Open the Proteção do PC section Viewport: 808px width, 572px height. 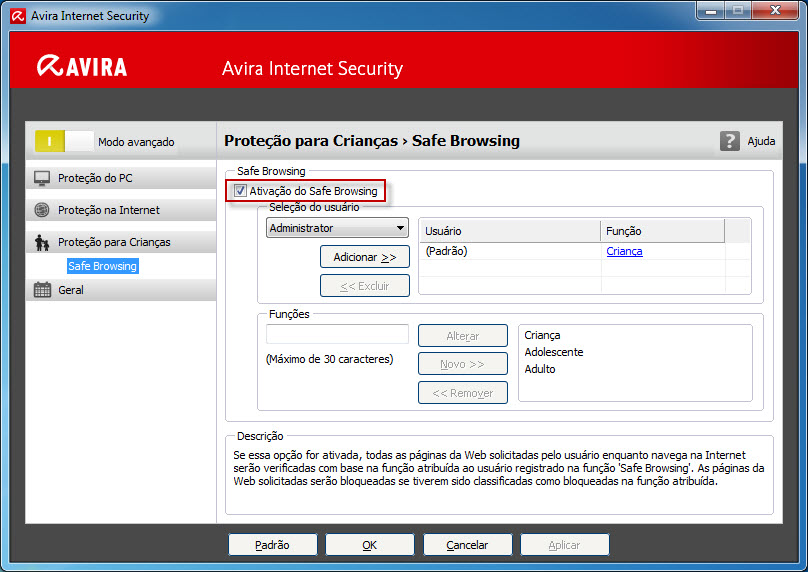(x=121, y=178)
